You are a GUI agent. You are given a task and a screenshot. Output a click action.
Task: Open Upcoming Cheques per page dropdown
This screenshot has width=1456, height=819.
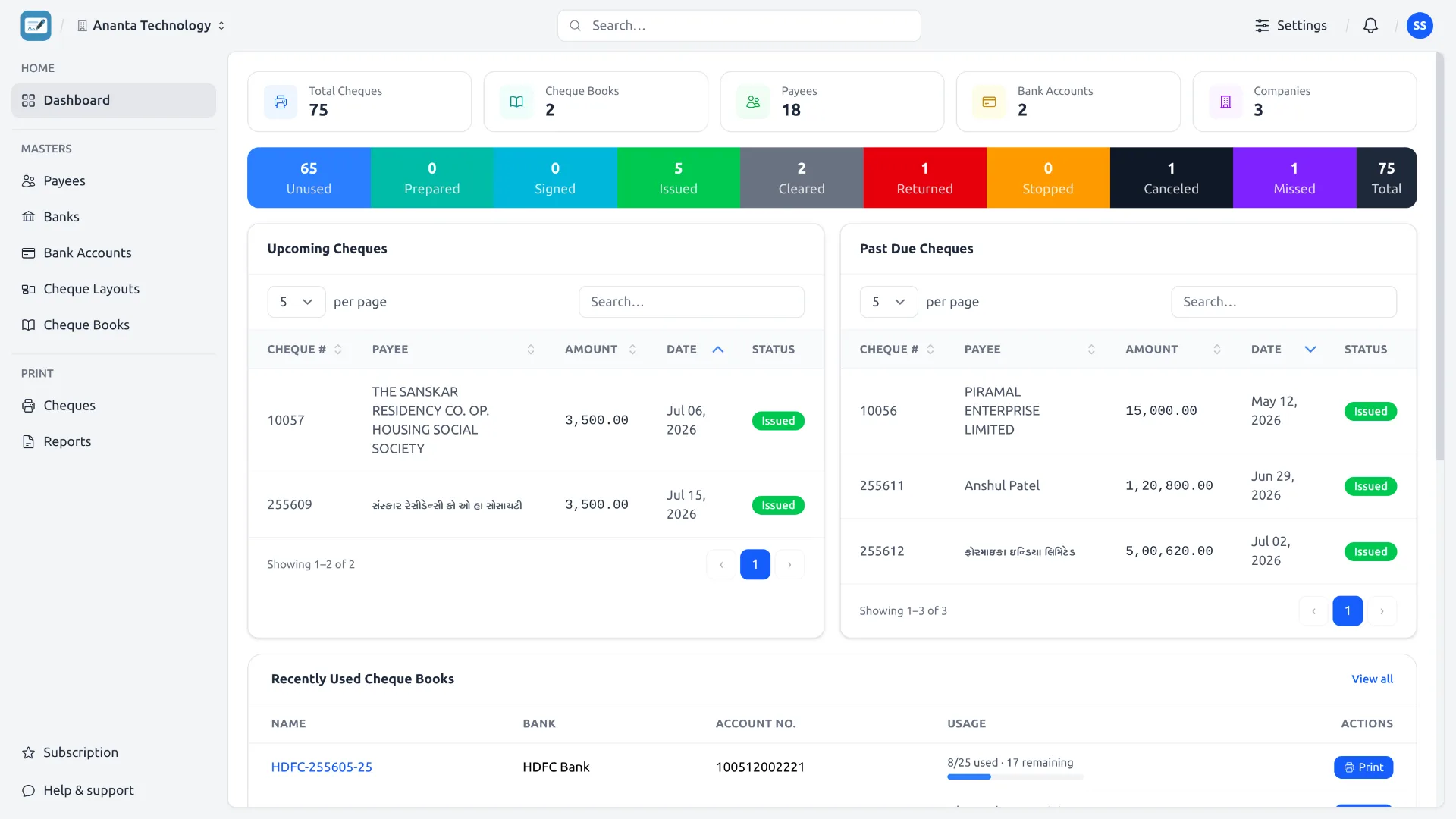tap(297, 302)
